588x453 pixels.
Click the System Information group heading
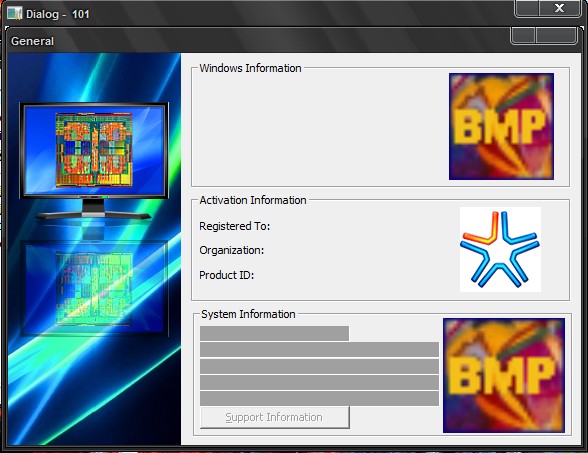coord(248,314)
